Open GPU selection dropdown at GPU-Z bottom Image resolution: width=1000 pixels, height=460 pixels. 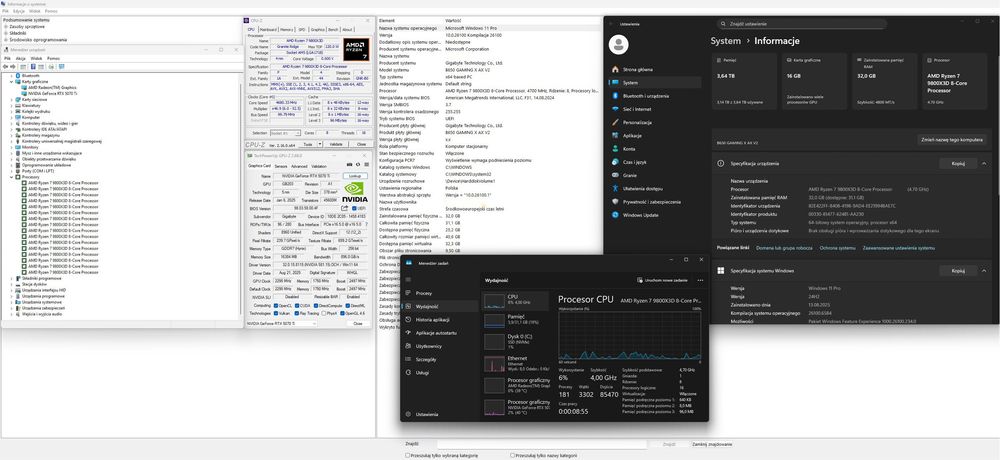(x=282, y=323)
